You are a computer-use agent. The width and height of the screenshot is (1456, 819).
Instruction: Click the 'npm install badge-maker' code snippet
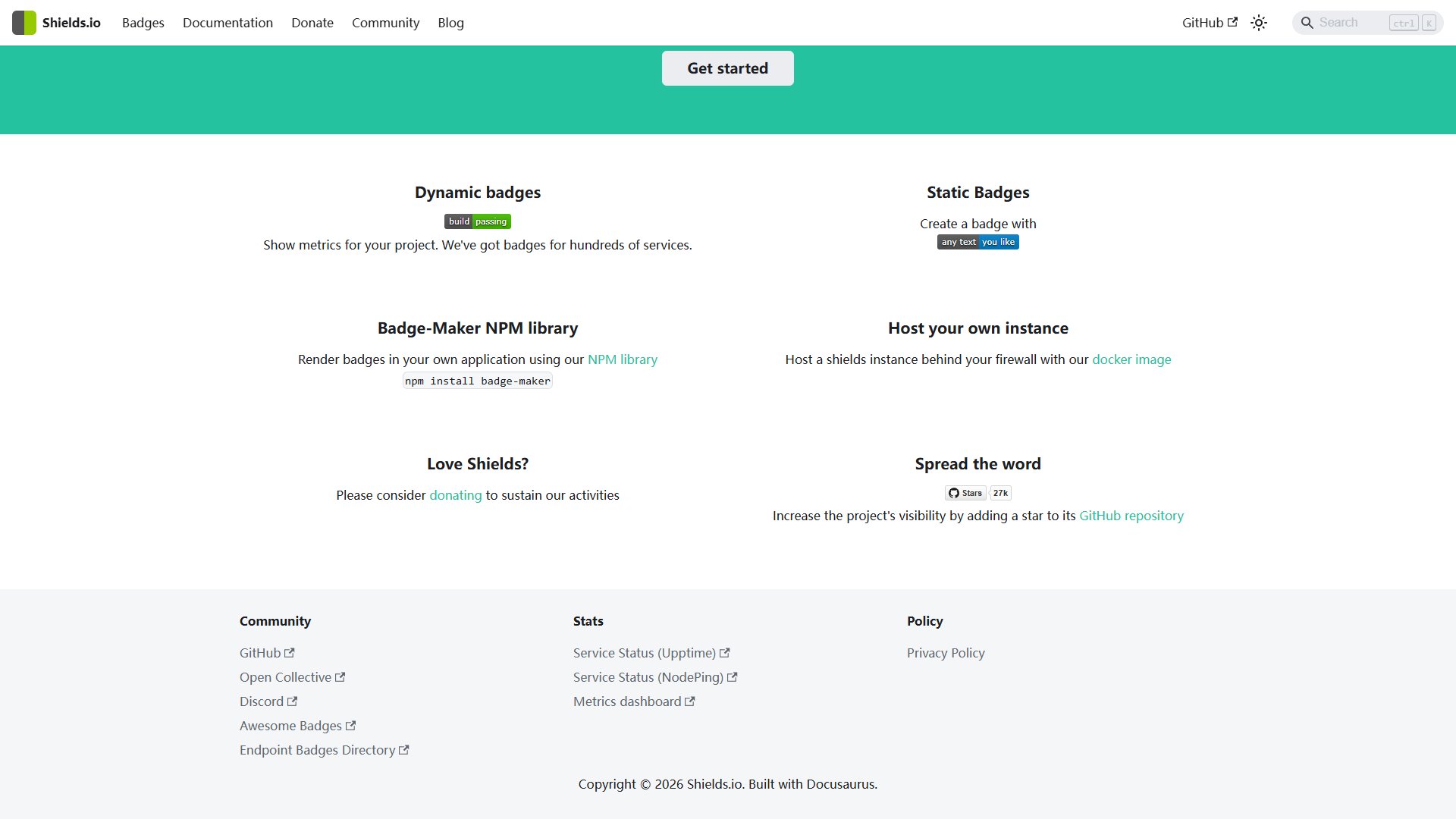[478, 381]
